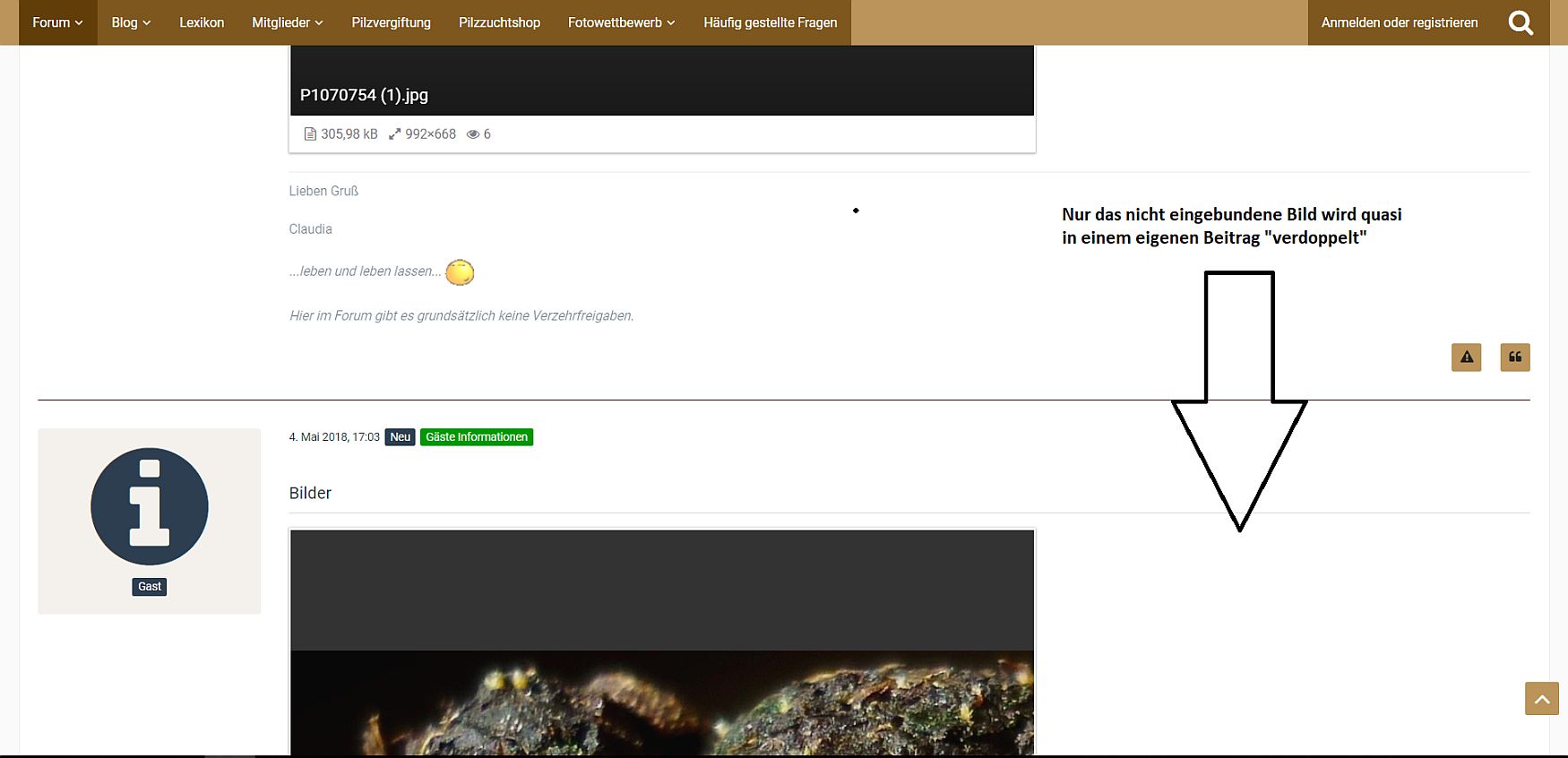The height and width of the screenshot is (758, 1568).
Task: Open the Lexikon menu item
Action: coord(202,22)
